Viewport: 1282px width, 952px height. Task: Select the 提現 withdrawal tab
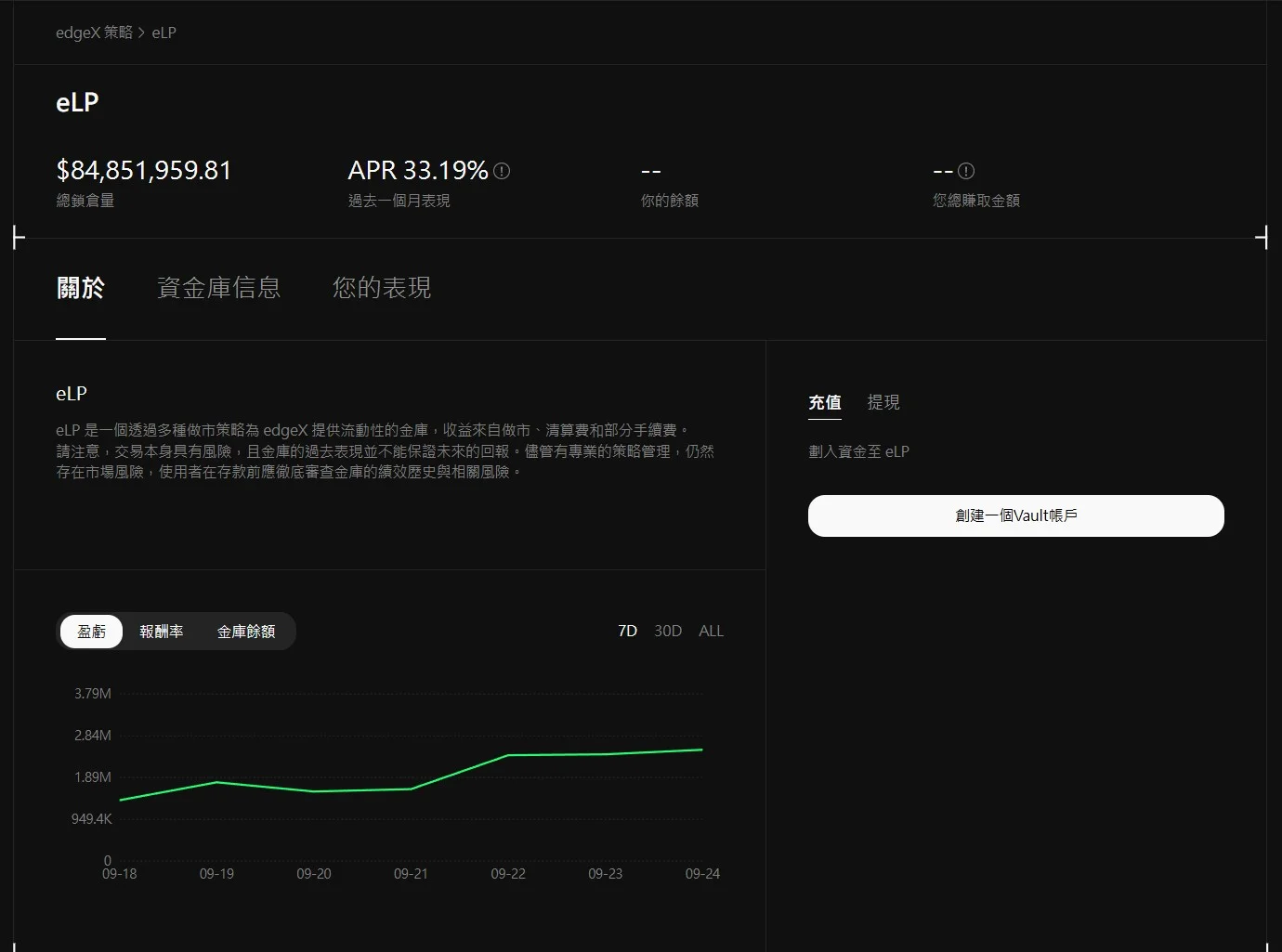coord(883,402)
